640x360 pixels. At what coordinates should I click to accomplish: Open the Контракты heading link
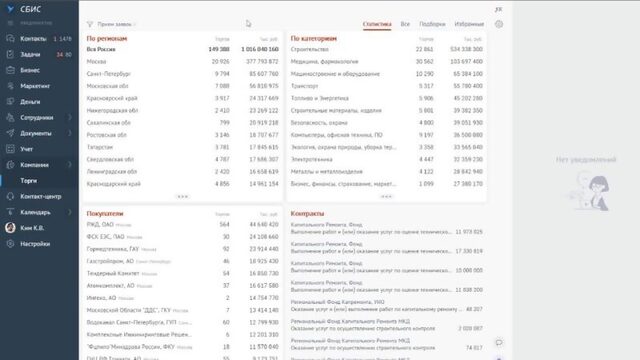307,213
